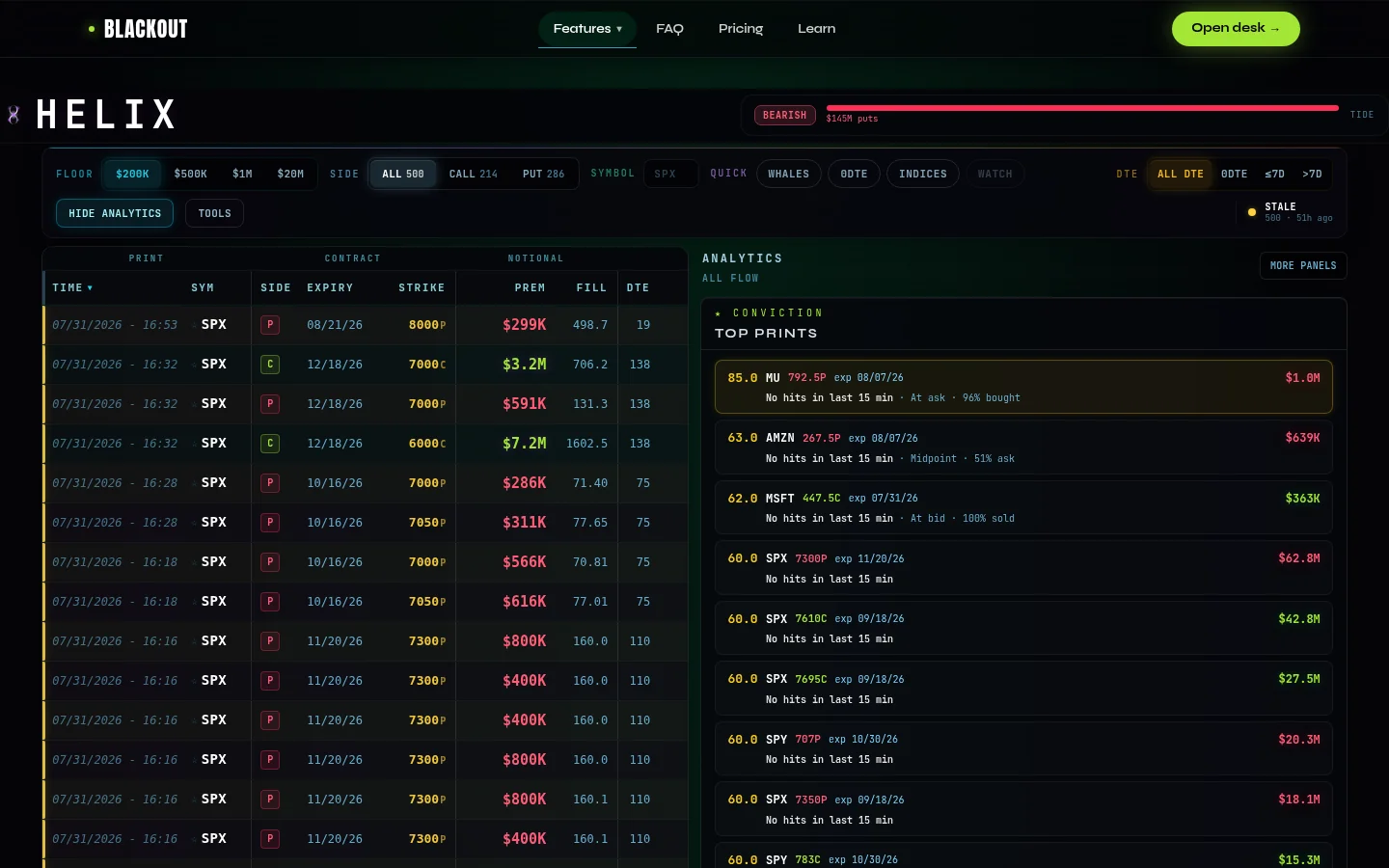
Task: Toggle the PUT 286 side filter
Action: pos(543,174)
